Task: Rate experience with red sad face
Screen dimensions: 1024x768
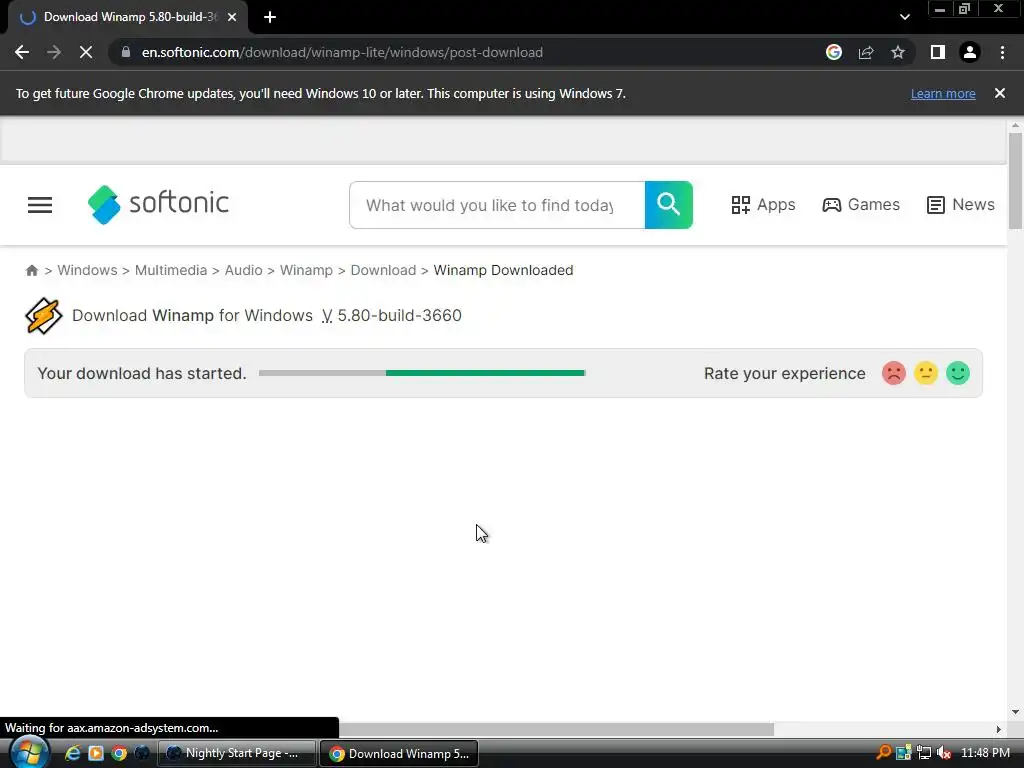Action: tap(893, 373)
